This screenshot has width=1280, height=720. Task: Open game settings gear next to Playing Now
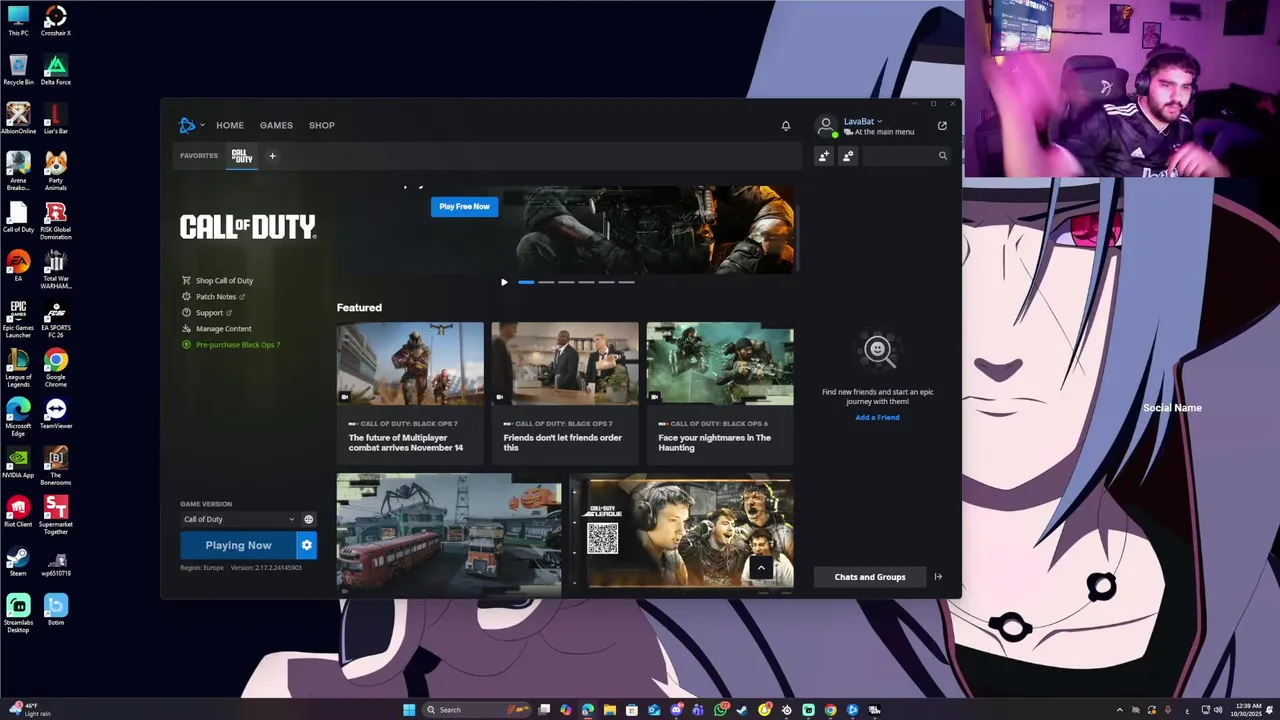point(307,545)
